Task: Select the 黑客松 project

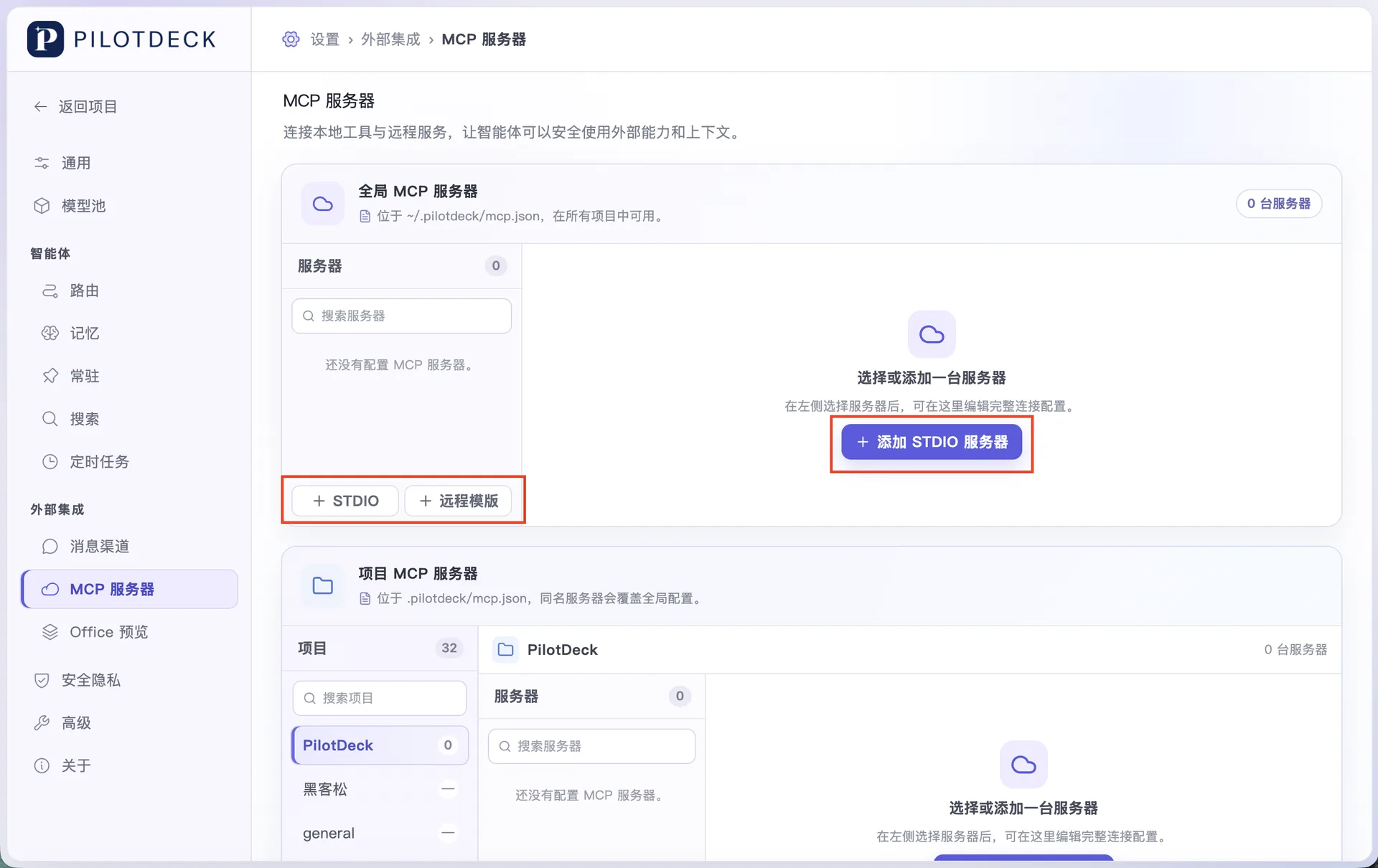Action: click(380, 789)
